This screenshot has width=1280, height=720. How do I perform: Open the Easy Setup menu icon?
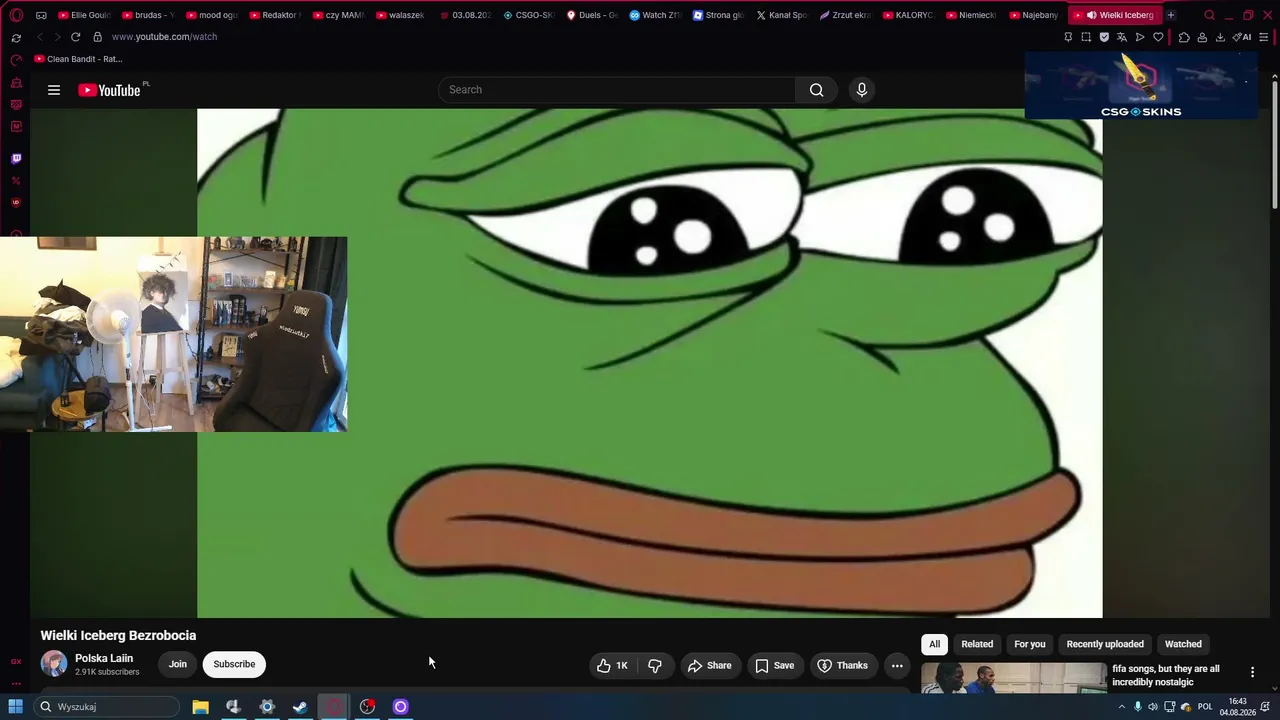pyautogui.click(x=1264, y=37)
